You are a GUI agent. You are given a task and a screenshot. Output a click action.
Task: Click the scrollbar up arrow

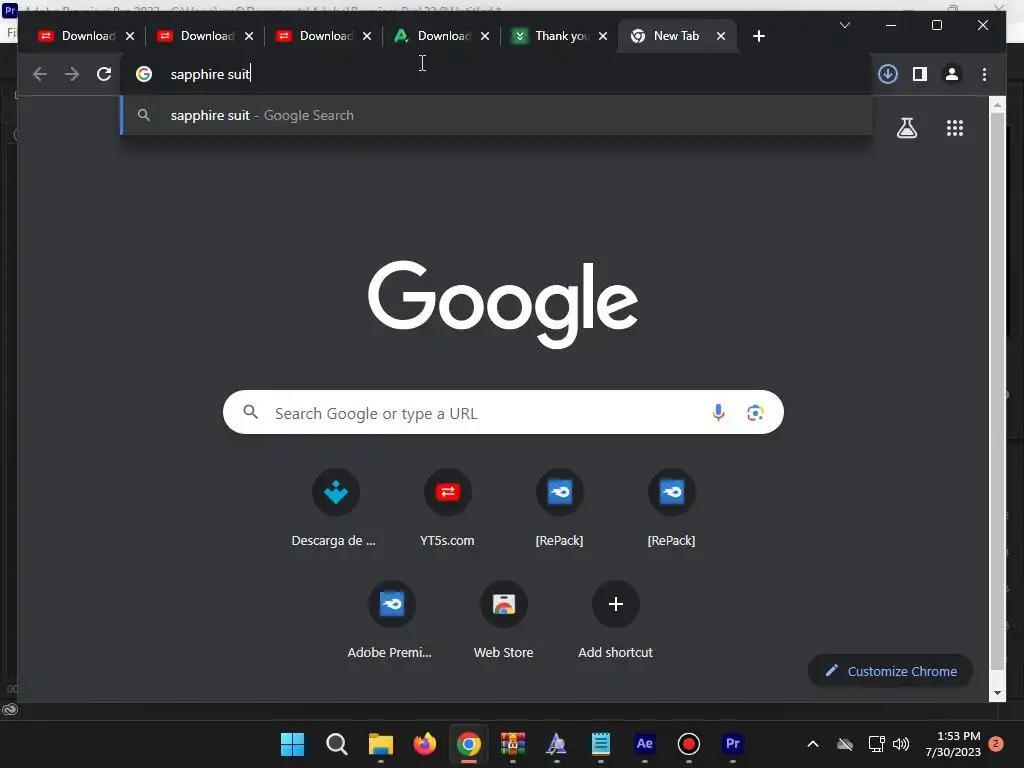click(x=997, y=104)
